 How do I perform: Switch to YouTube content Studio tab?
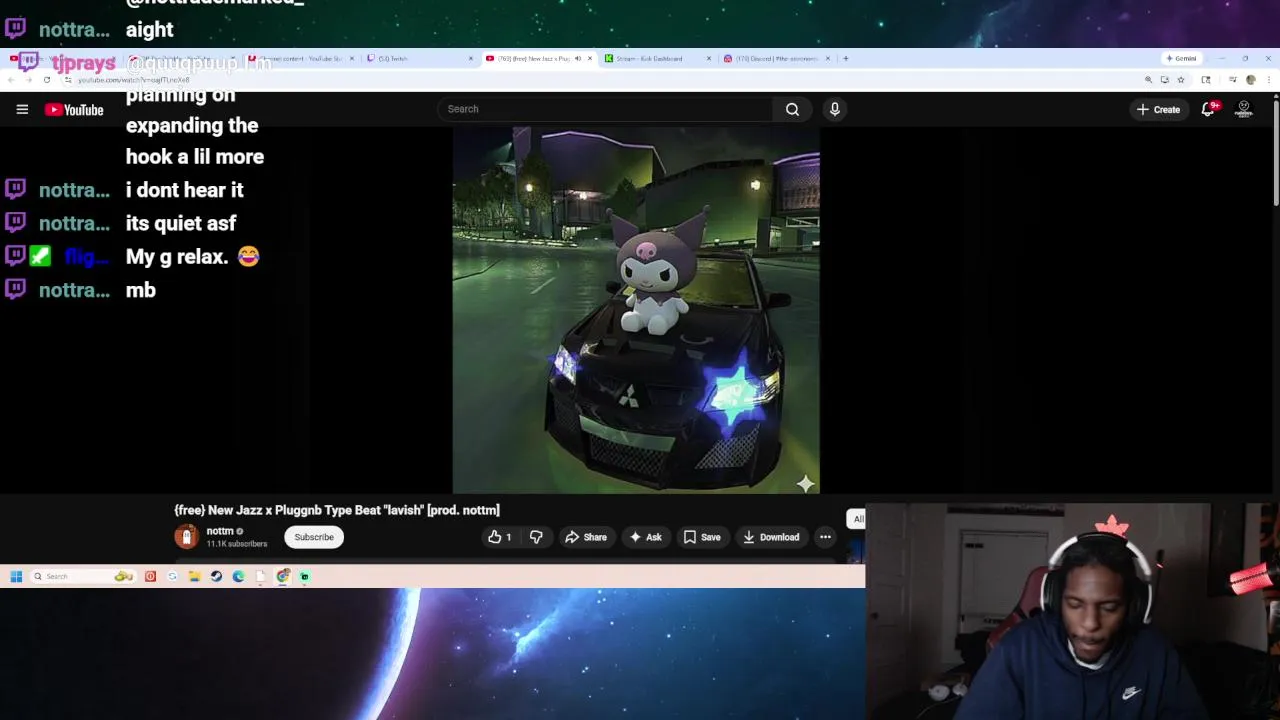coord(302,58)
